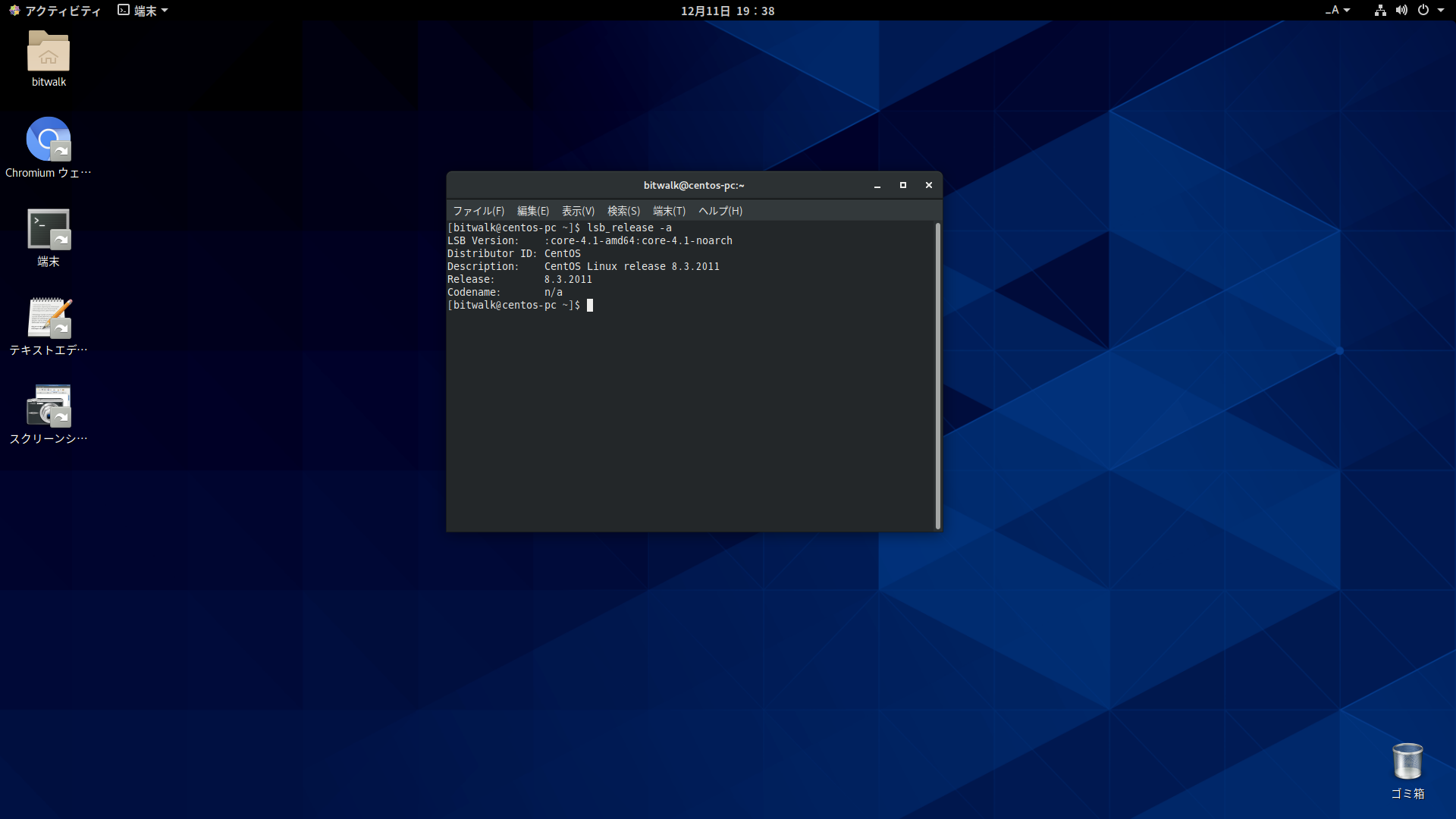Open the 検索(S) menu
Image resolution: width=1456 pixels, height=819 pixels.
click(x=623, y=211)
